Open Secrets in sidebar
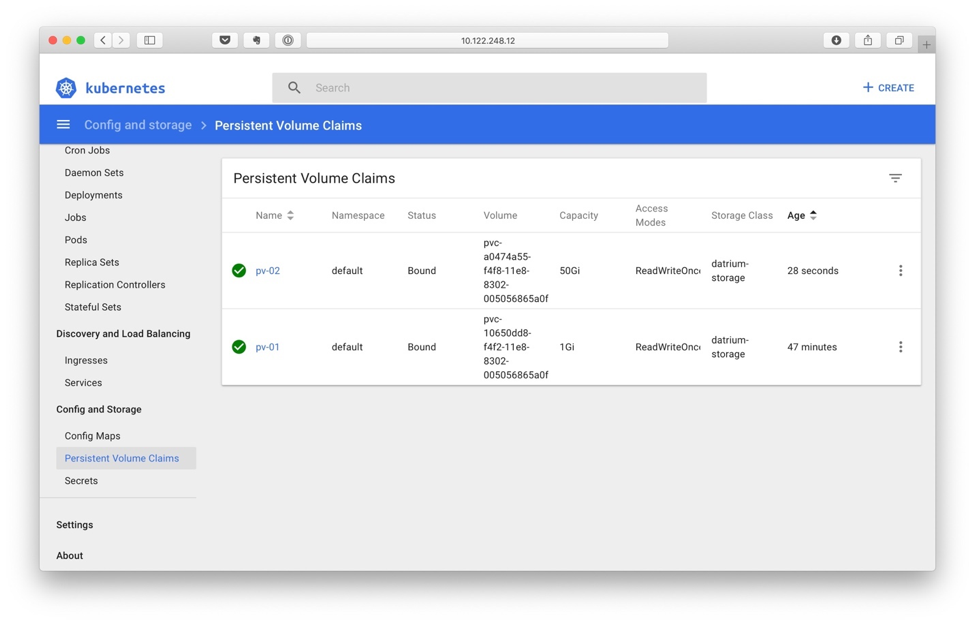The width and height of the screenshot is (974, 622). pos(81,481)
